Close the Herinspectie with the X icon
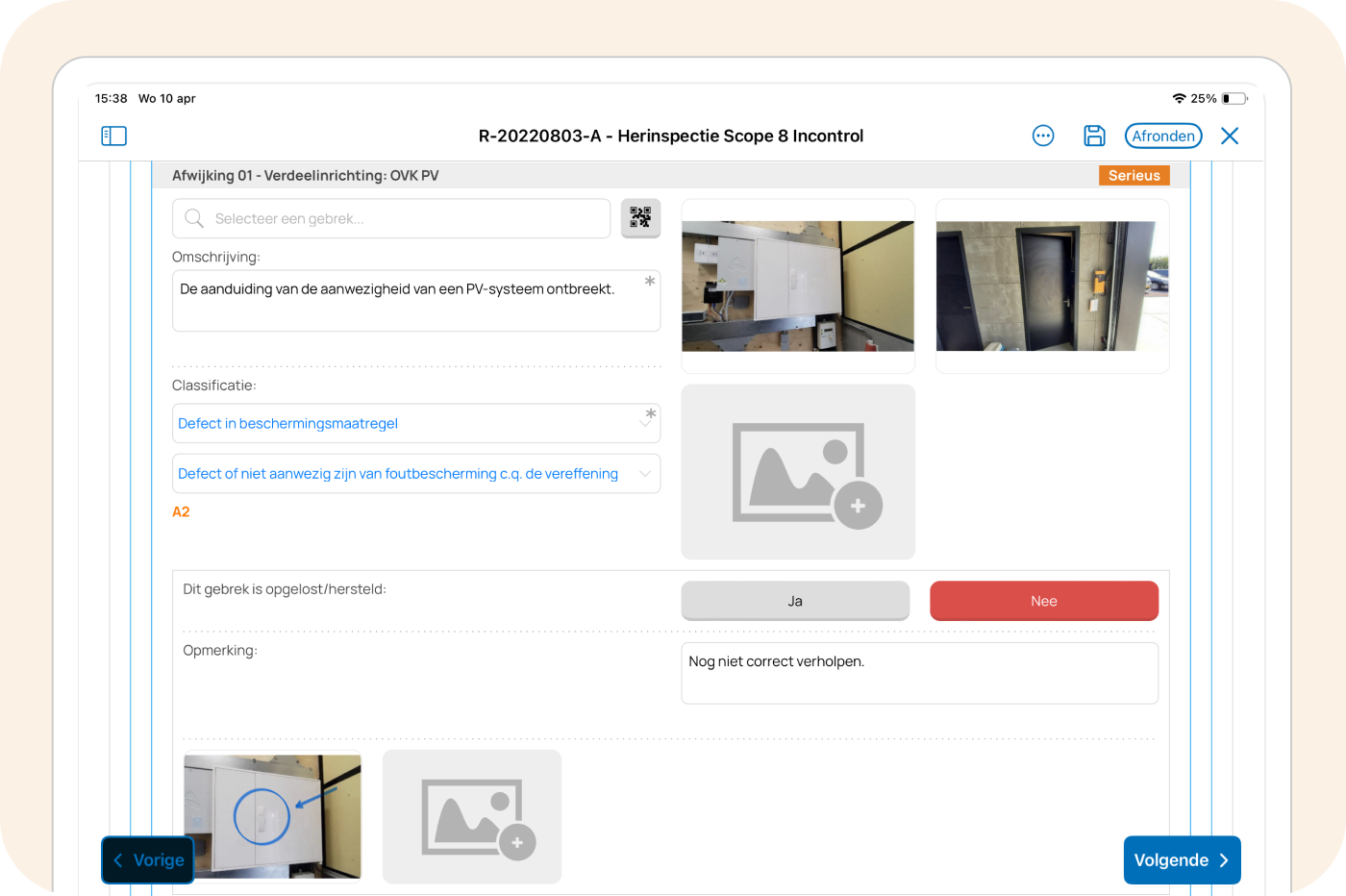The image size is (1346, 896). point(1230,136)
